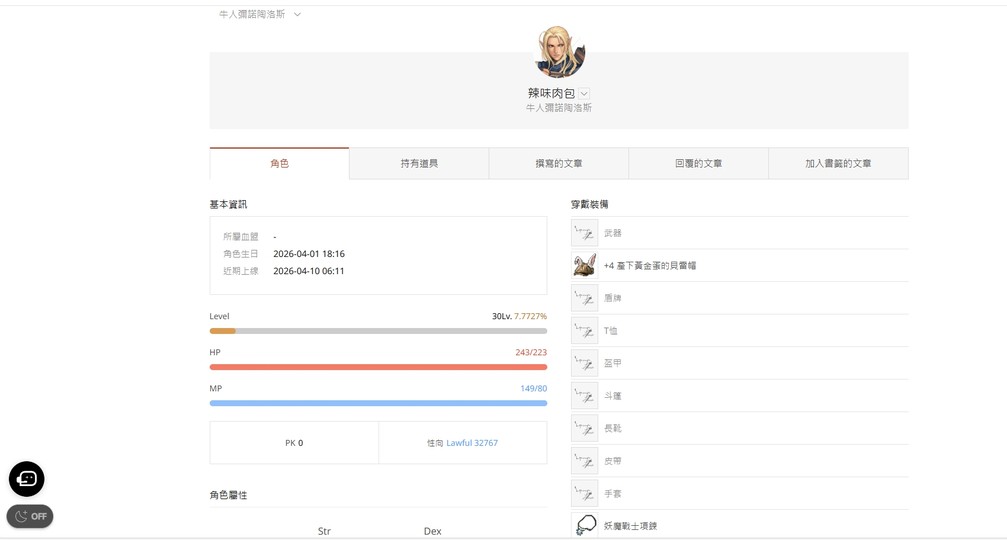Click the Lawful 32767 alignment link
Viewport: 1007px width, 540px height.
[x=472, y=443]
